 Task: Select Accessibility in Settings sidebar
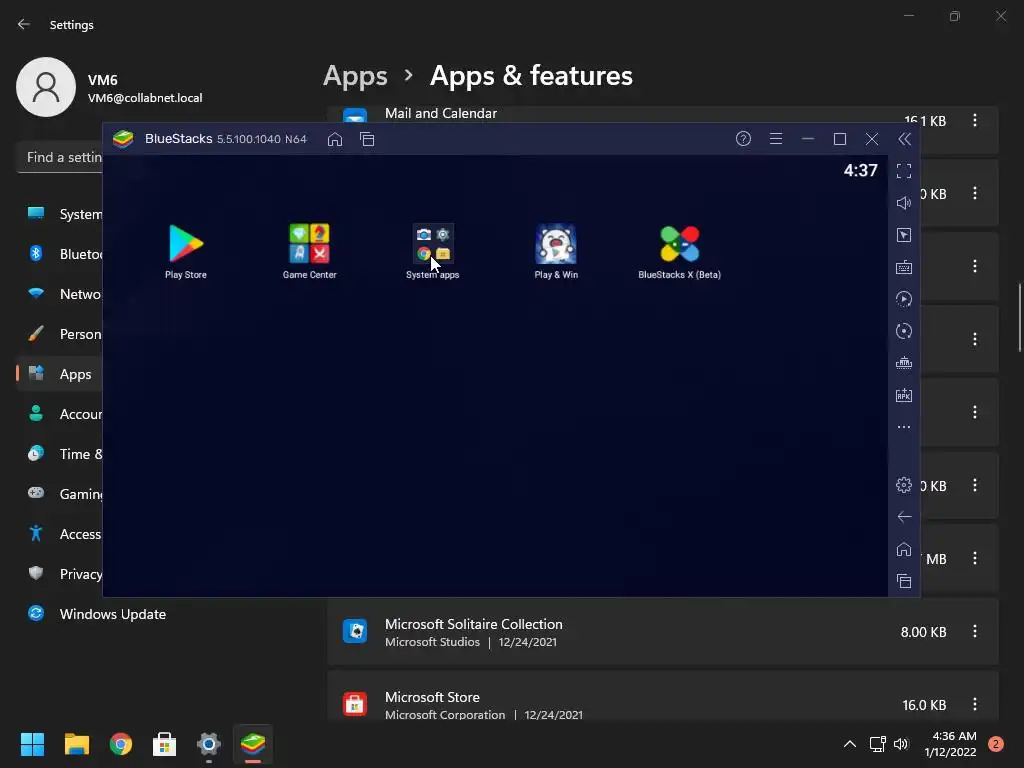(59, 534)
